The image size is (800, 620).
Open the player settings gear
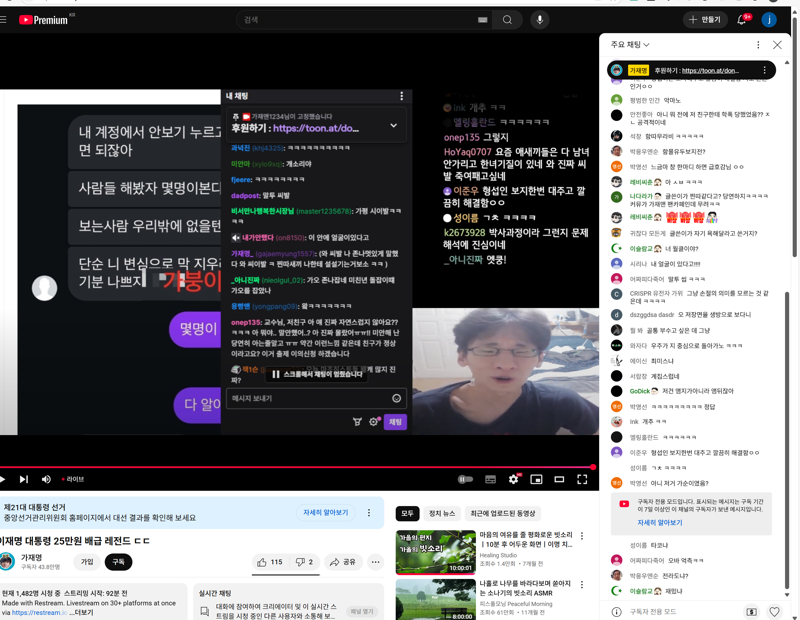pos(514,479)
